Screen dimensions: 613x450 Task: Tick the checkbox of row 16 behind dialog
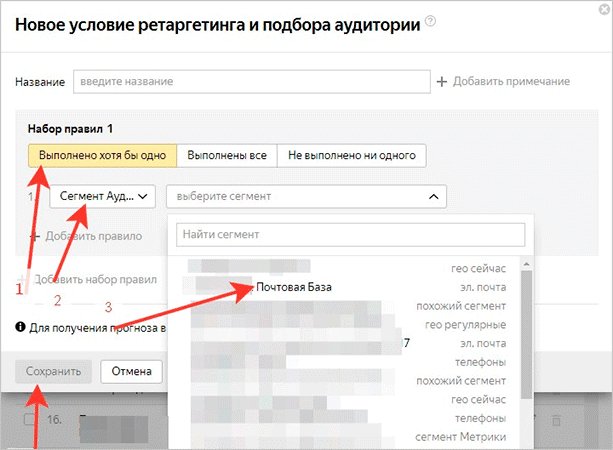(x=30, y=419)
